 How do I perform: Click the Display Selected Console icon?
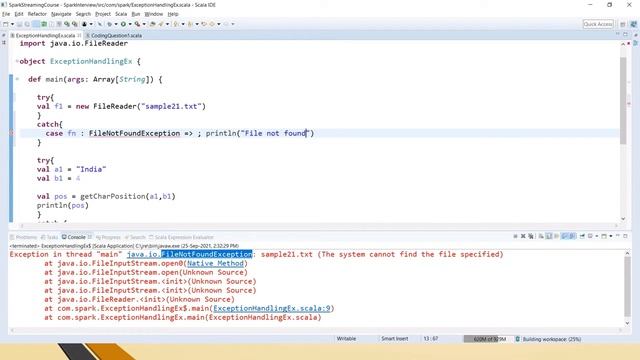(590, 236)
